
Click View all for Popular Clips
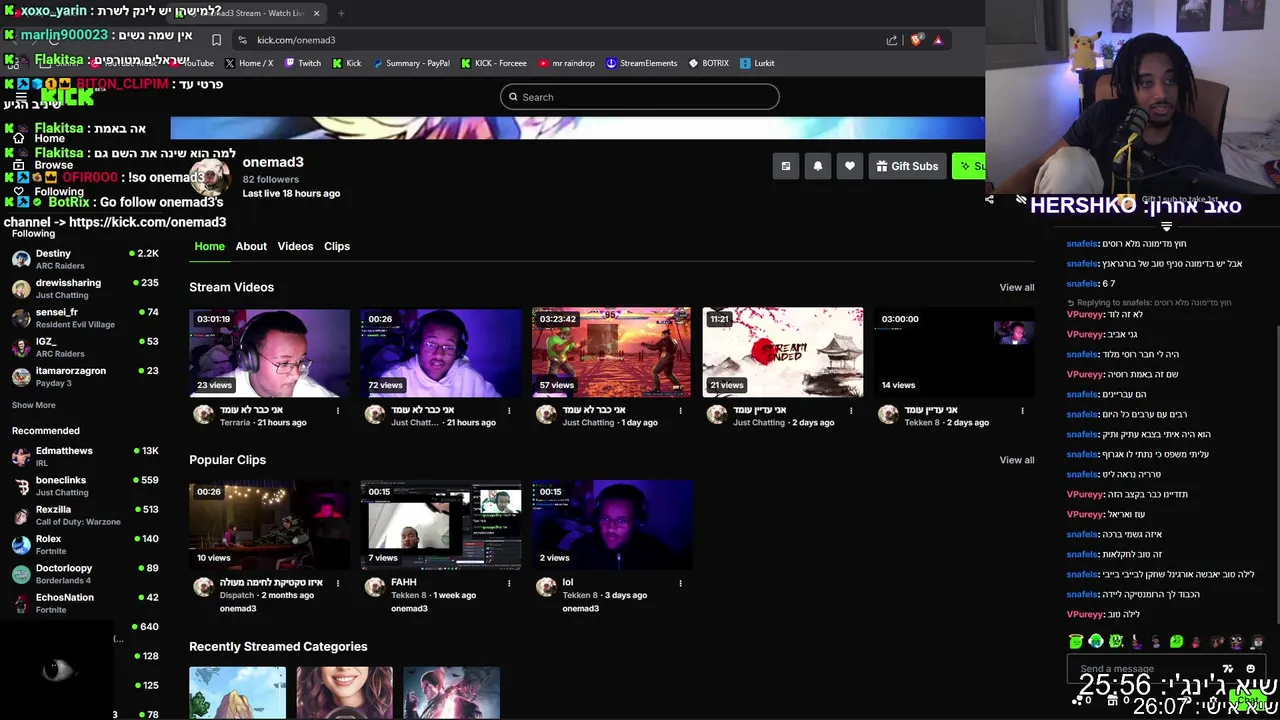coord(1017,460)
